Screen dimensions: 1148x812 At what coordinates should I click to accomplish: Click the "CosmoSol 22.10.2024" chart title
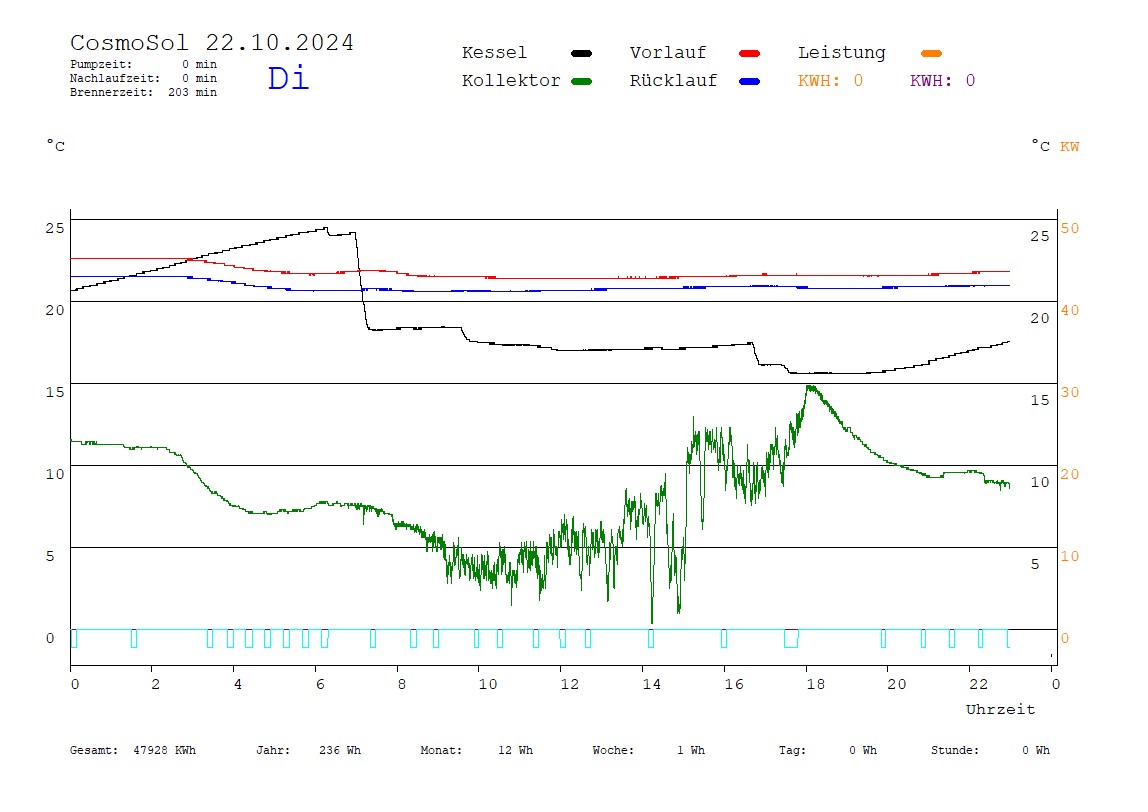point(212,42)
